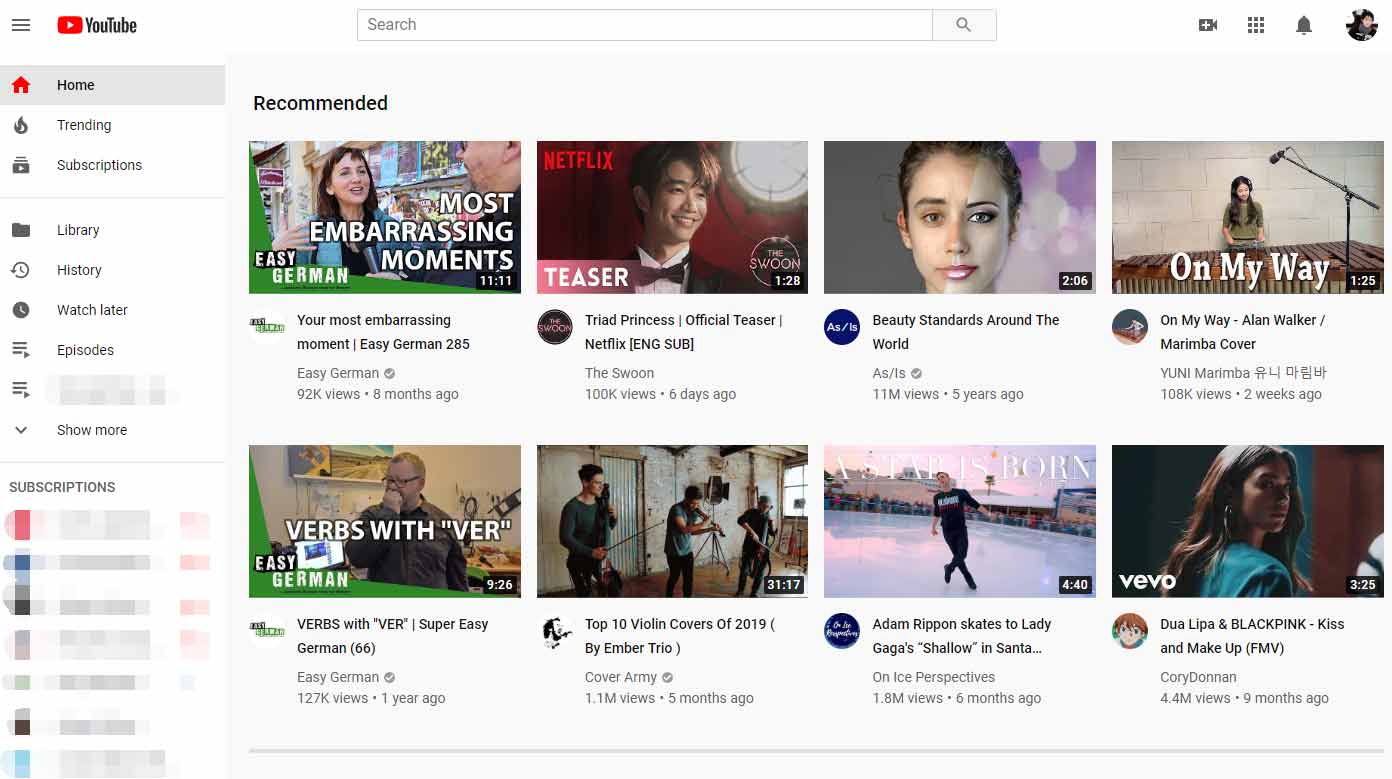Click the search magnifier button
The image size is (1392, 779).
coord(964,25)
